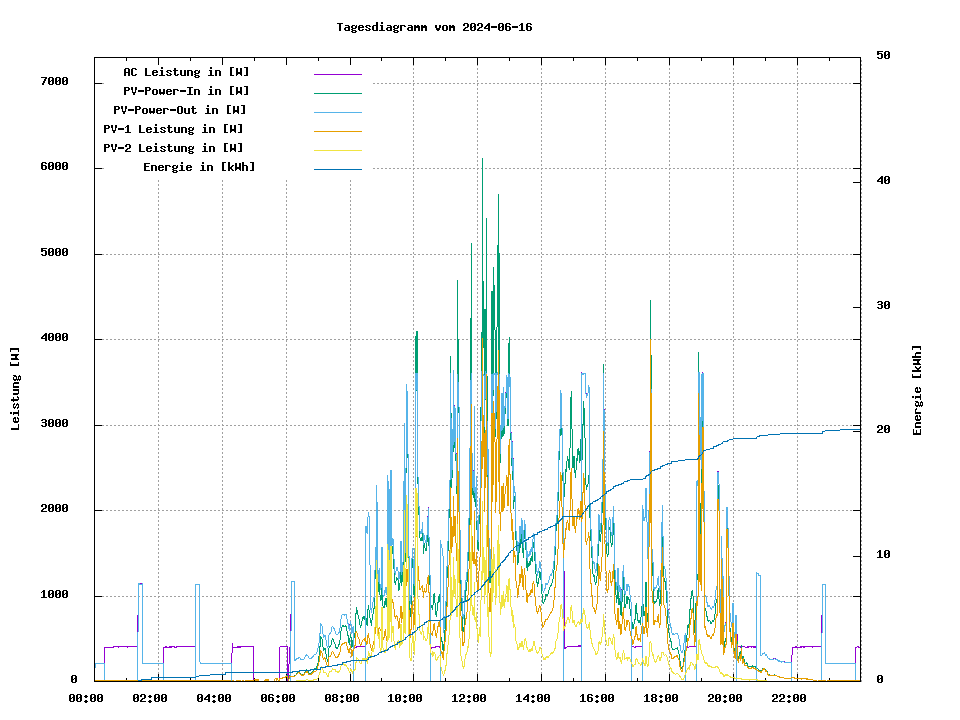The width and height of the screenshot is (960, 720).
Task: Click the 22:00 time axis label
Action: click(789, 698)
